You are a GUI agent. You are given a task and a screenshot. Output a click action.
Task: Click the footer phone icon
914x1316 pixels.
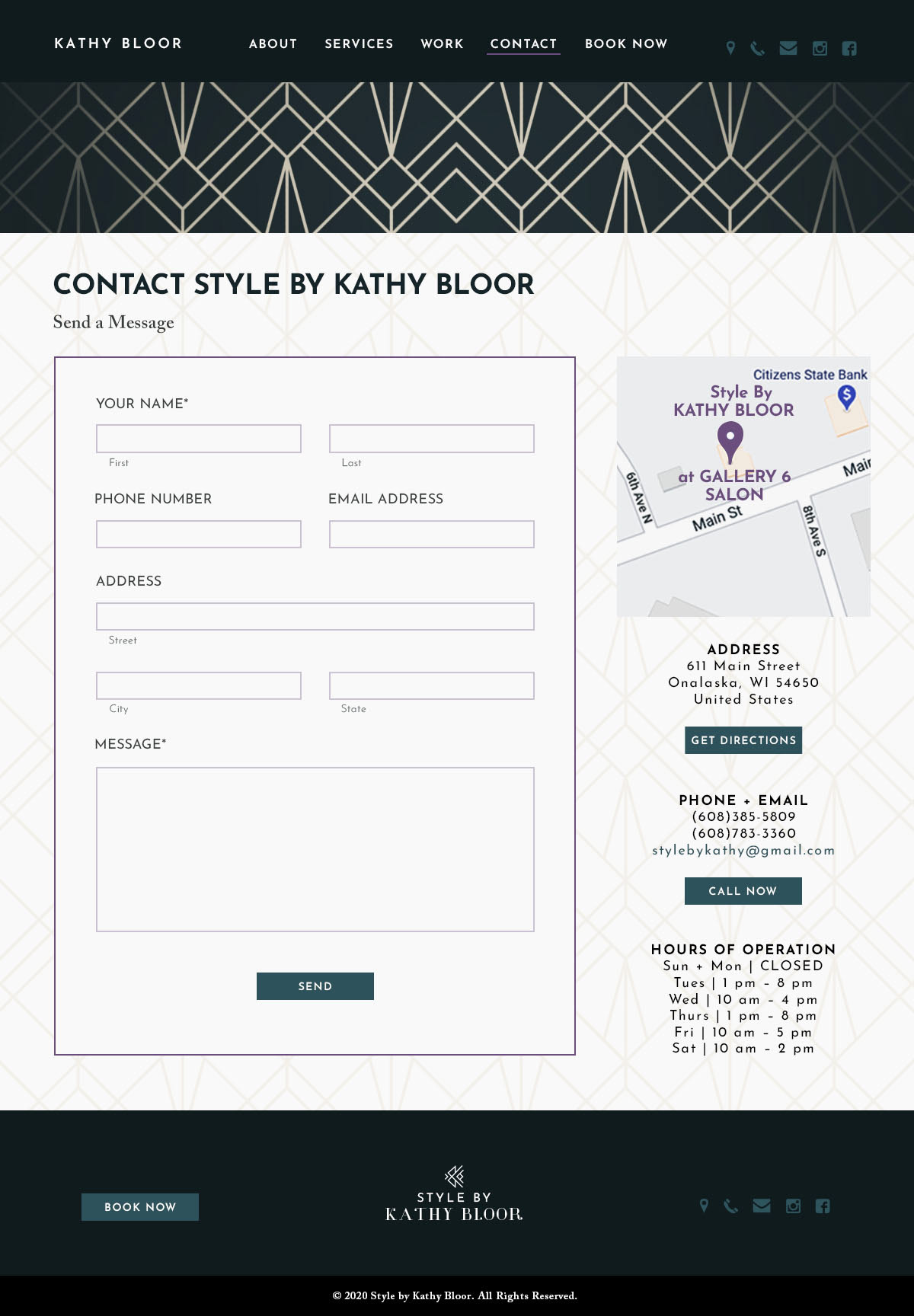(x=730, y=1206)
